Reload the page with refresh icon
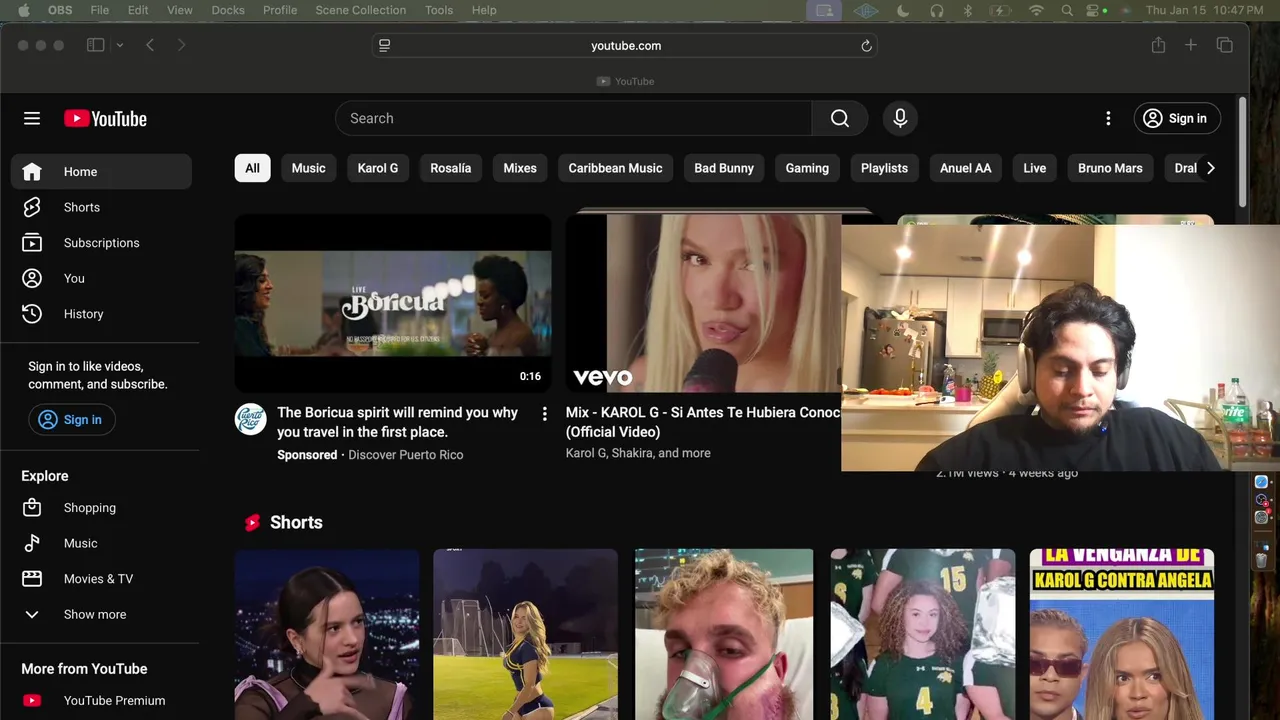The width and height of the screenshot is (1280, 720). [866, 45]
